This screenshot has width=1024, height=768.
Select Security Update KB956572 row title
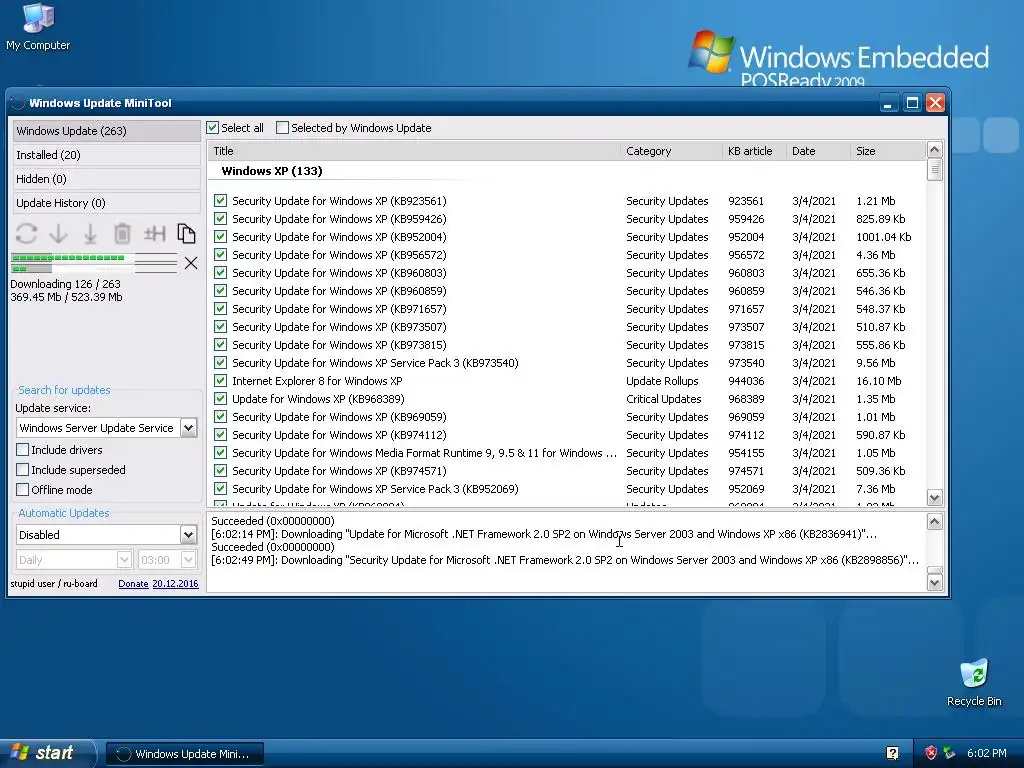[x=340, y=255]
